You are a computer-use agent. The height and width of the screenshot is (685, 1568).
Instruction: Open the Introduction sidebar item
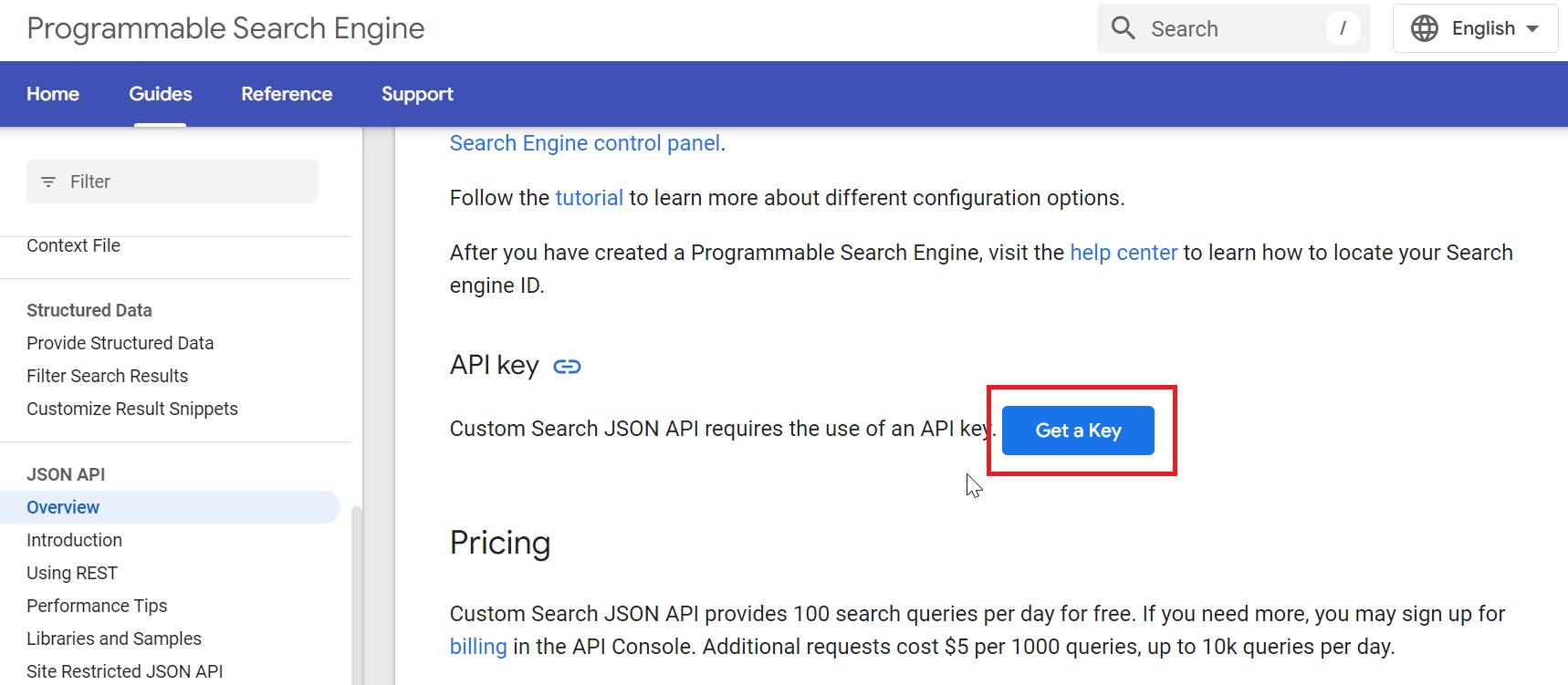point(74,540)
